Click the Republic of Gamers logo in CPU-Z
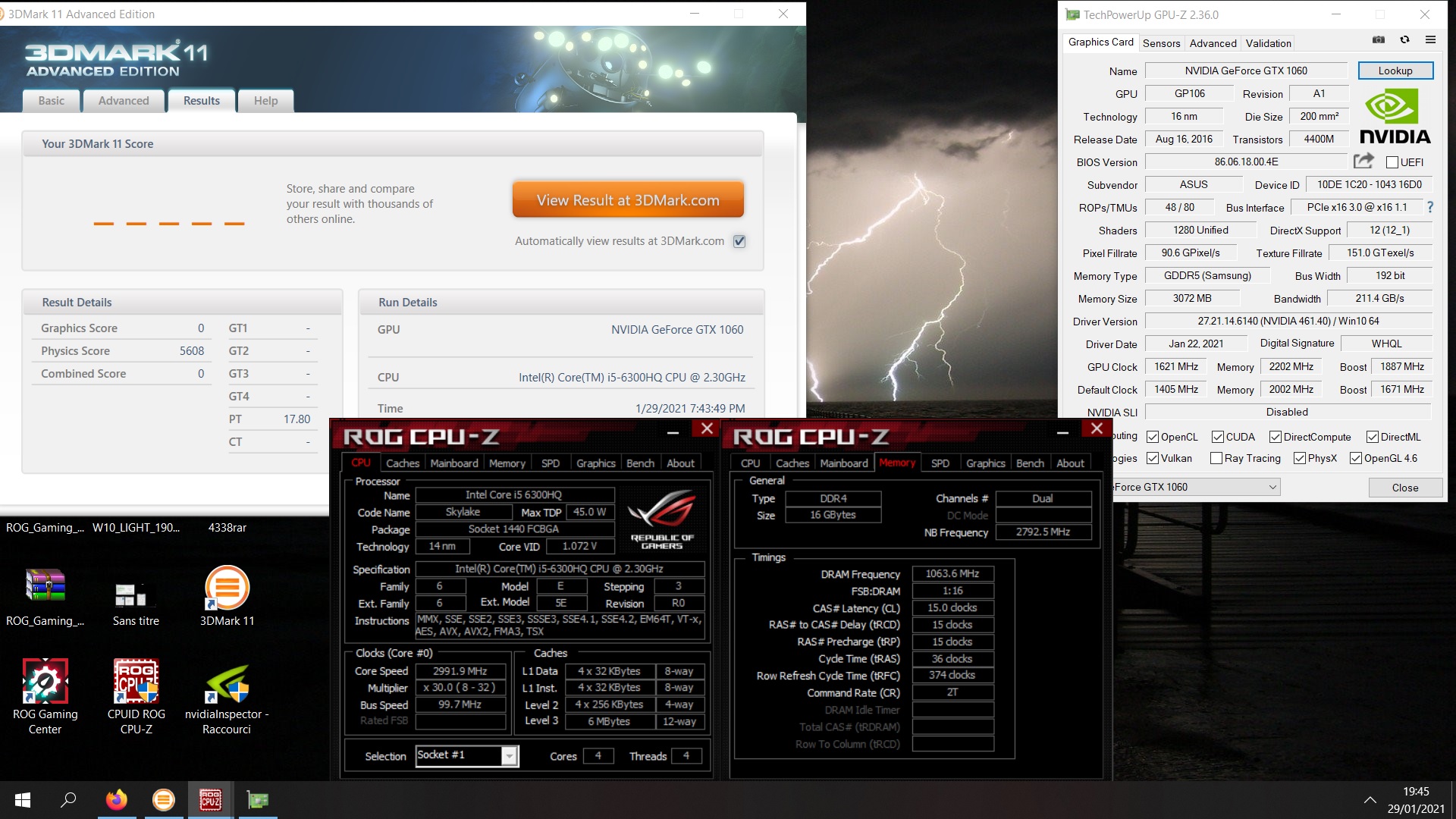Screen dimensions: 1456x819 (x=662, y=519)
